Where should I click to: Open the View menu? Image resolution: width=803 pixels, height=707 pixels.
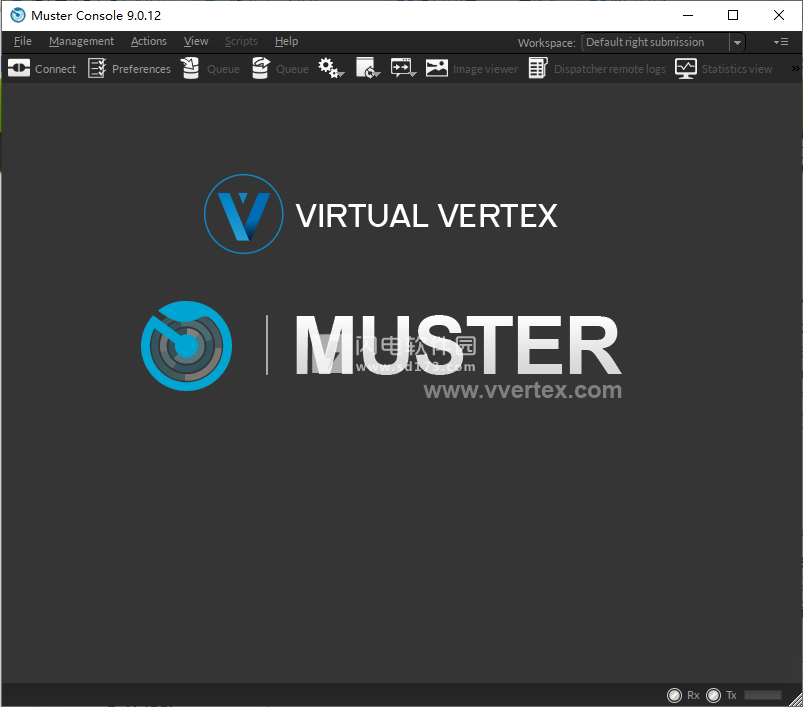point(196,41)
